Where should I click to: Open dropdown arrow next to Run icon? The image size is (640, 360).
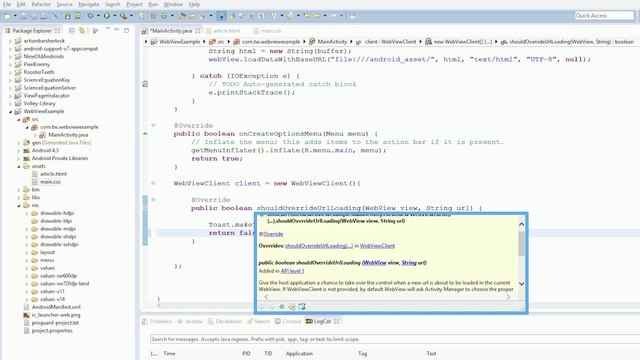(115, 16)
